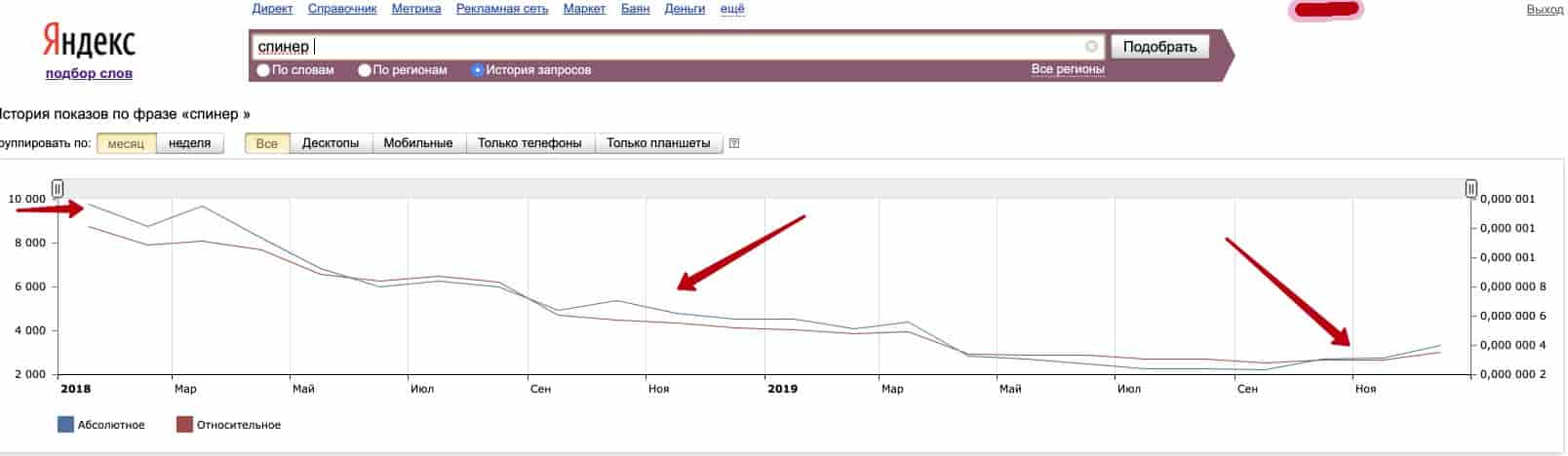The width and height of the screenshot is (1568, 456).
Task: Open the Все регионы selector
Action: click(1068, 69)
